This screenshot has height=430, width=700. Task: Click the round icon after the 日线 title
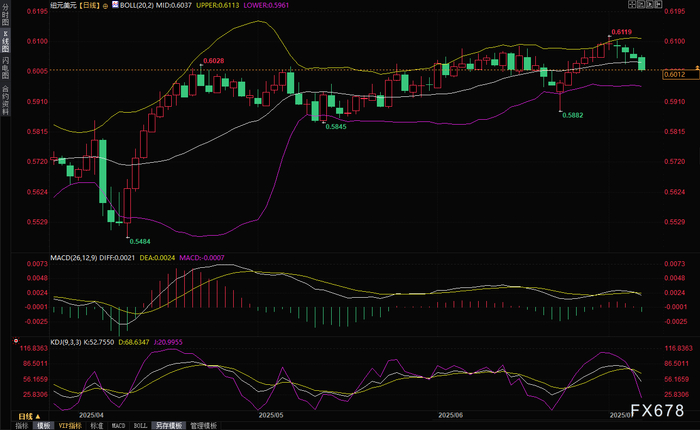105,6
